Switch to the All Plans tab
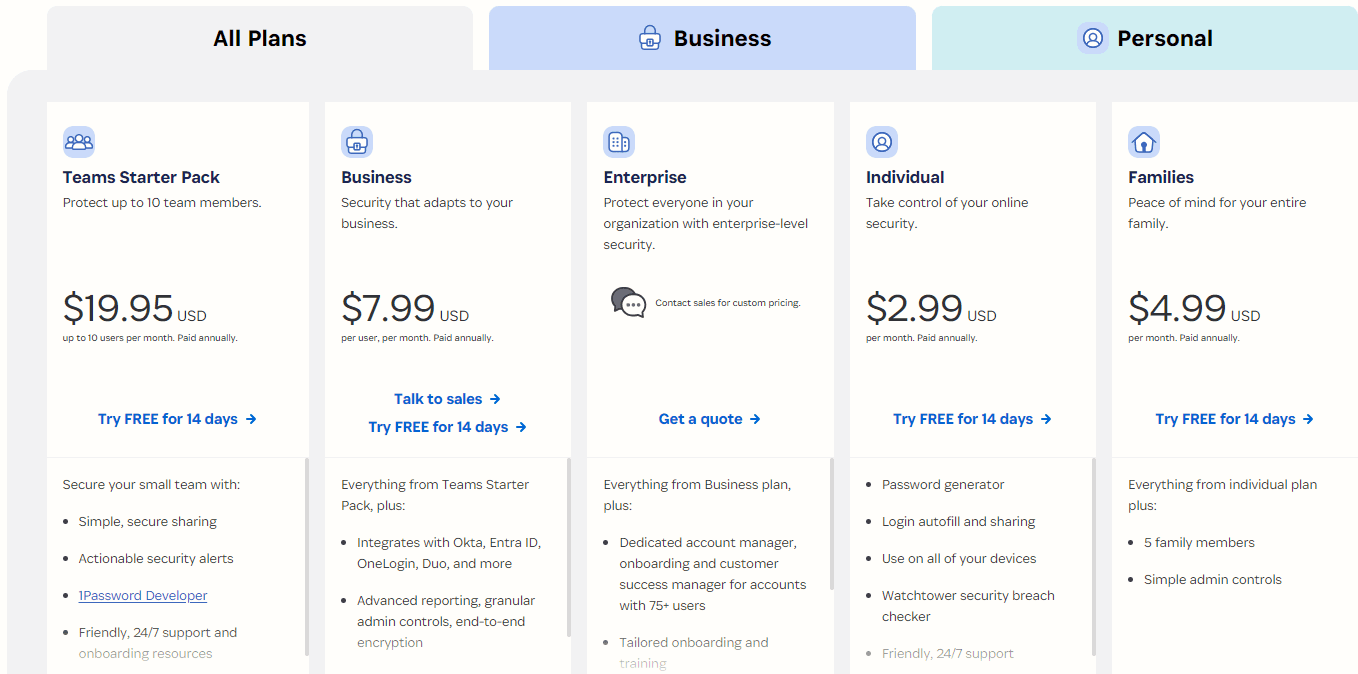The height and width of the screenshot is (674, 1358). (x=260, y=38)
